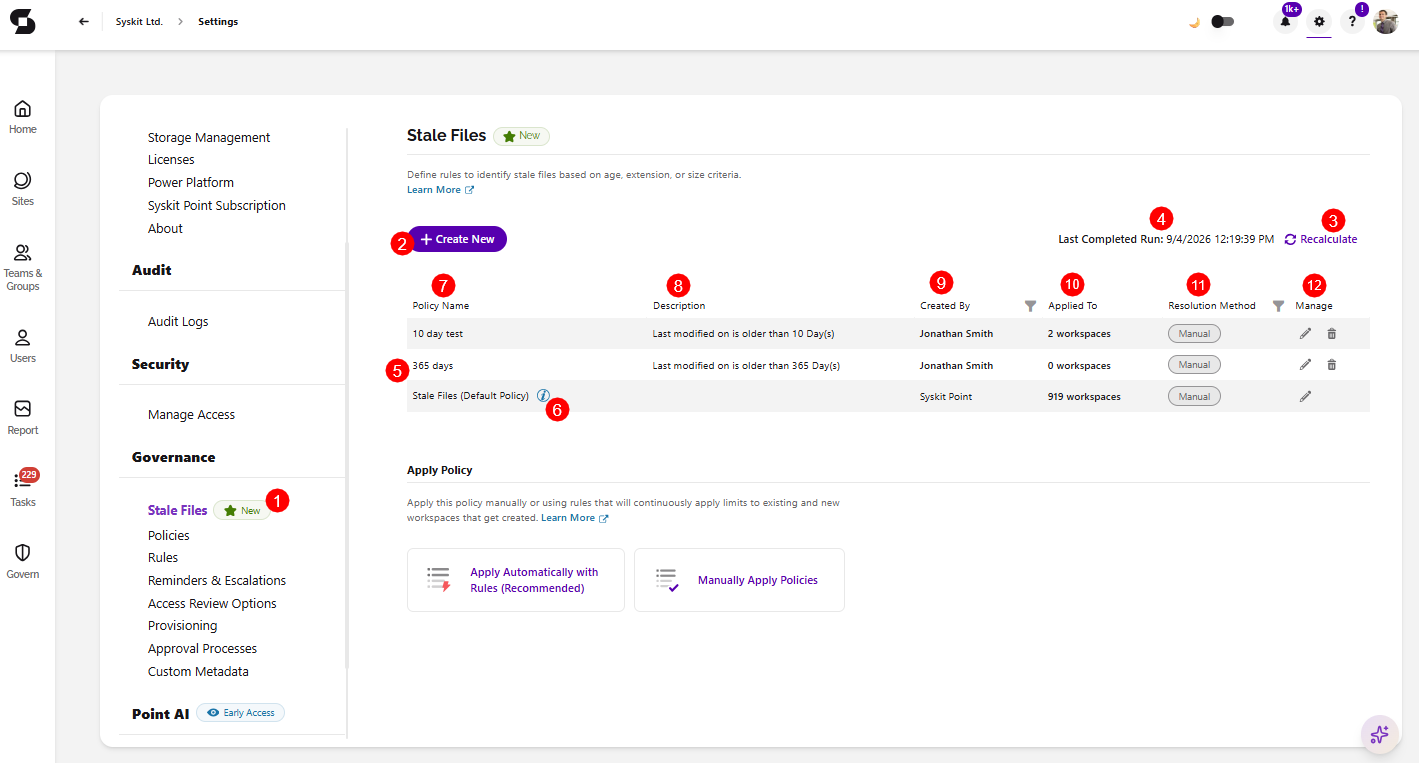Click the Manually Apply Policies card
Viewport: 1419px width, 763px height.
tap(739, 580)
